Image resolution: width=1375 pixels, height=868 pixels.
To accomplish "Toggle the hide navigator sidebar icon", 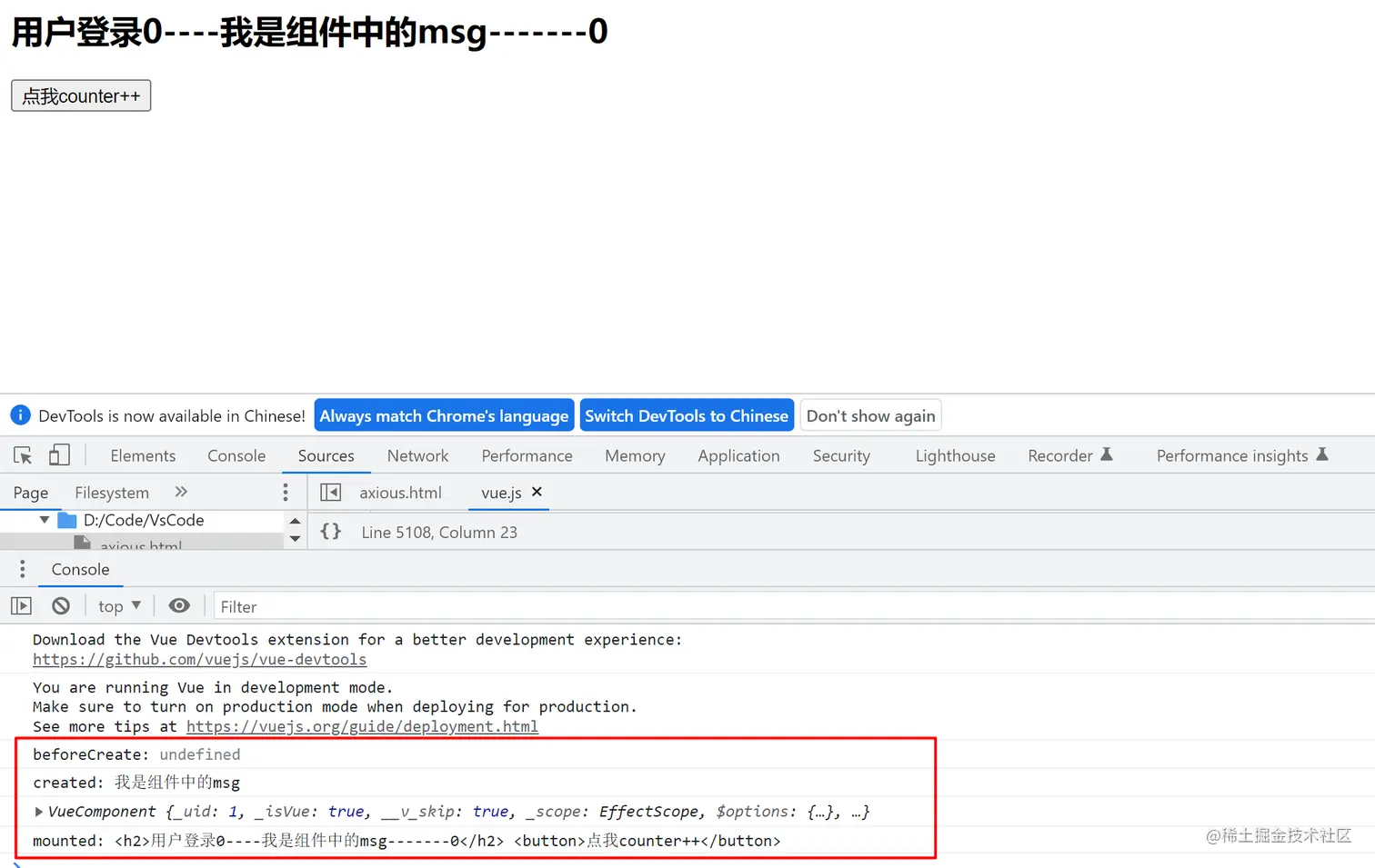I will [331, 492].
